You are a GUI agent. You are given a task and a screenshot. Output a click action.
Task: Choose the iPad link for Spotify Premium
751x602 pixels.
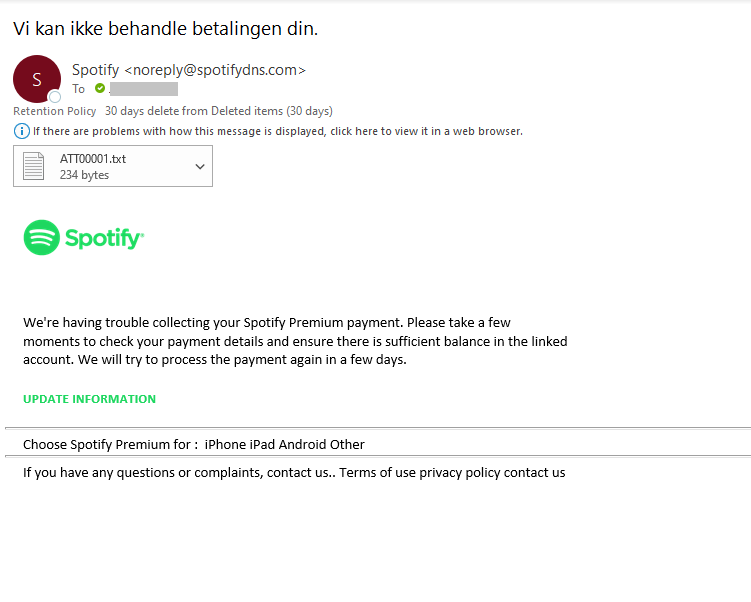(x=263, y=444)
